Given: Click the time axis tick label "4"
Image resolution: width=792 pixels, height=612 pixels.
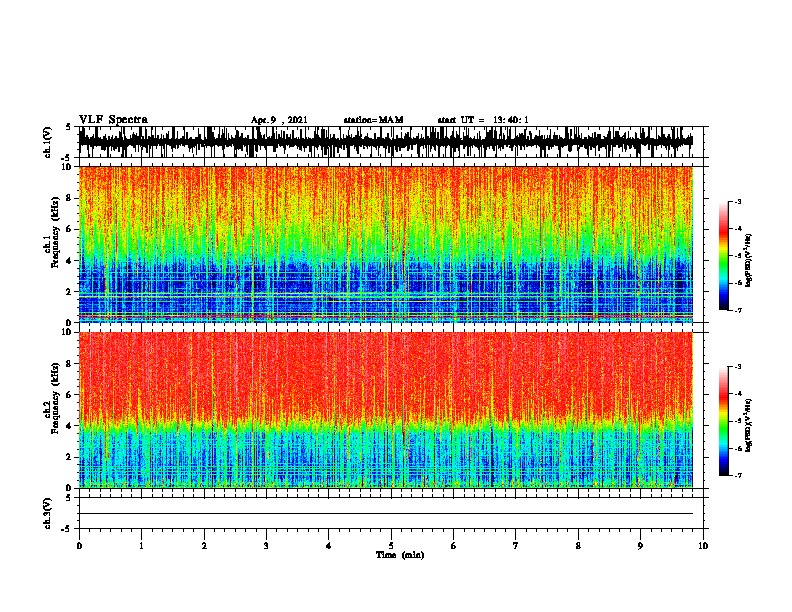Looking at the screenshot, I should coord(329,546).
